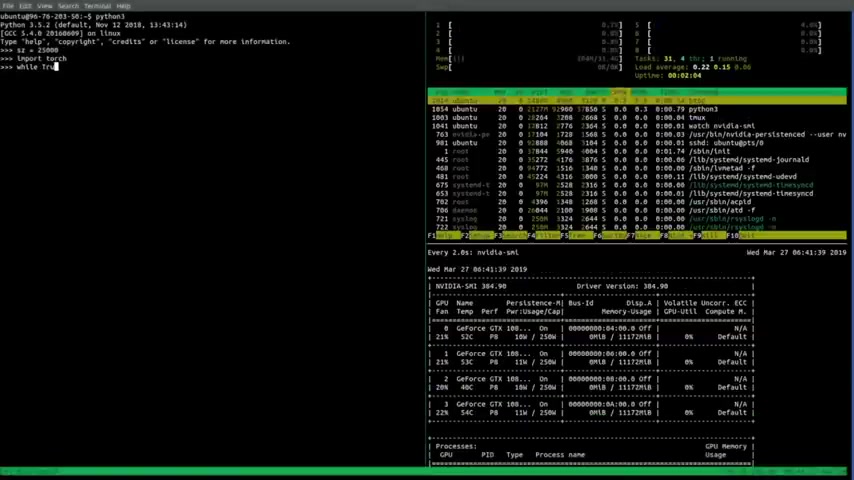This screenshot has width=854, height=480.
Task: Click 'Driver Version: 384.90' text
Action: [622, 286]
